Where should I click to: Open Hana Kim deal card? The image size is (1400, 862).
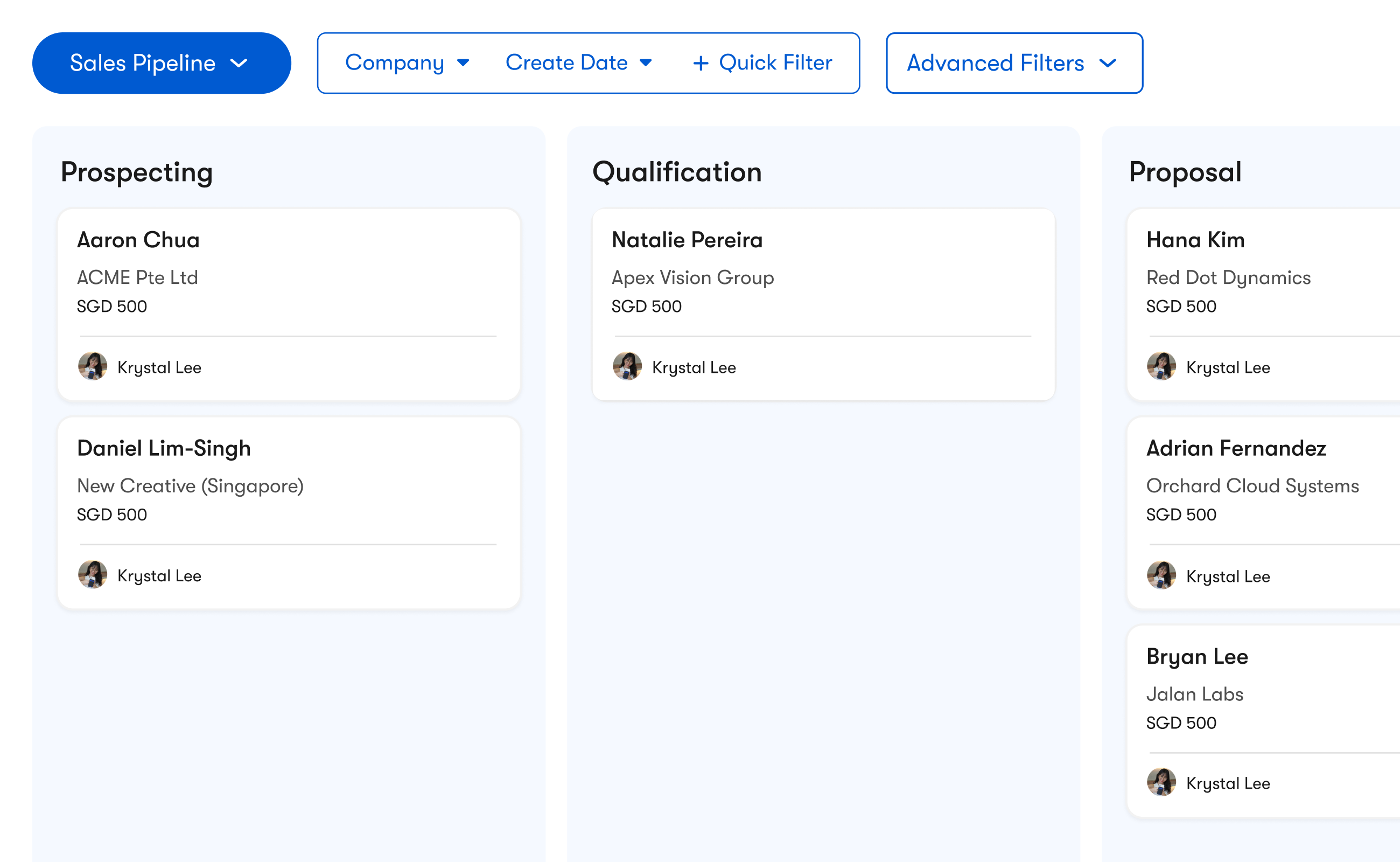tap(1263, 304)
